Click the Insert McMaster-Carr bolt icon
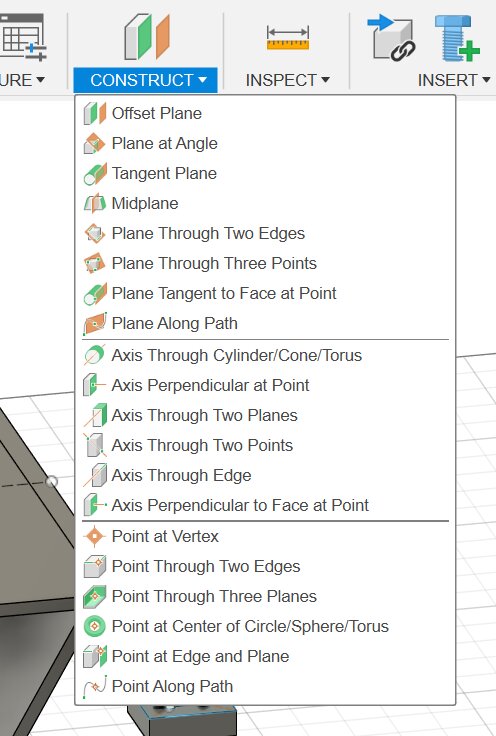496x736 pixels. [x=456, y=38]
